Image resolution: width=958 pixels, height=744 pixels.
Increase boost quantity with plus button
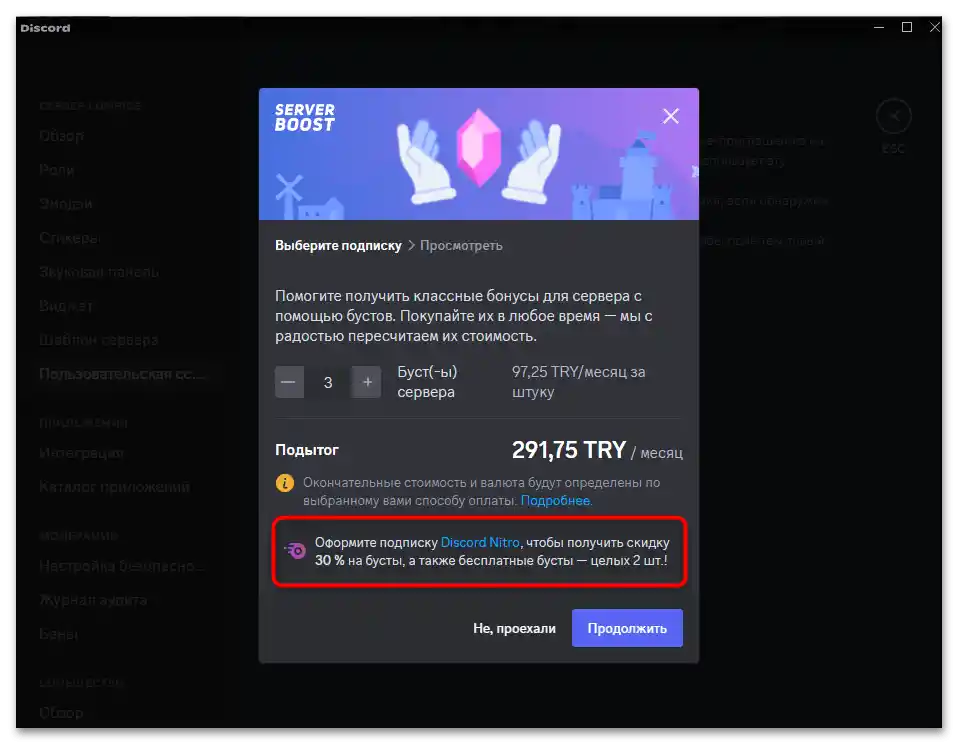(367, 382)
